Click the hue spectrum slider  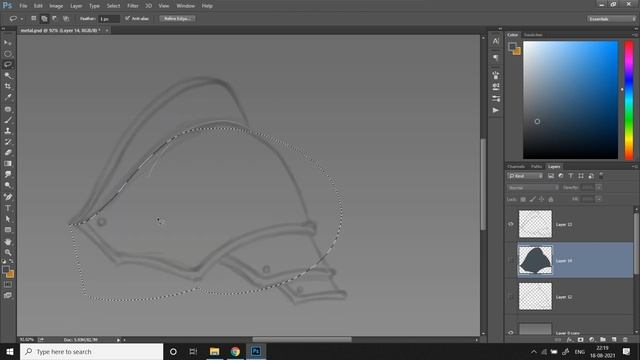pyautogui.click(x=629, y=100)
